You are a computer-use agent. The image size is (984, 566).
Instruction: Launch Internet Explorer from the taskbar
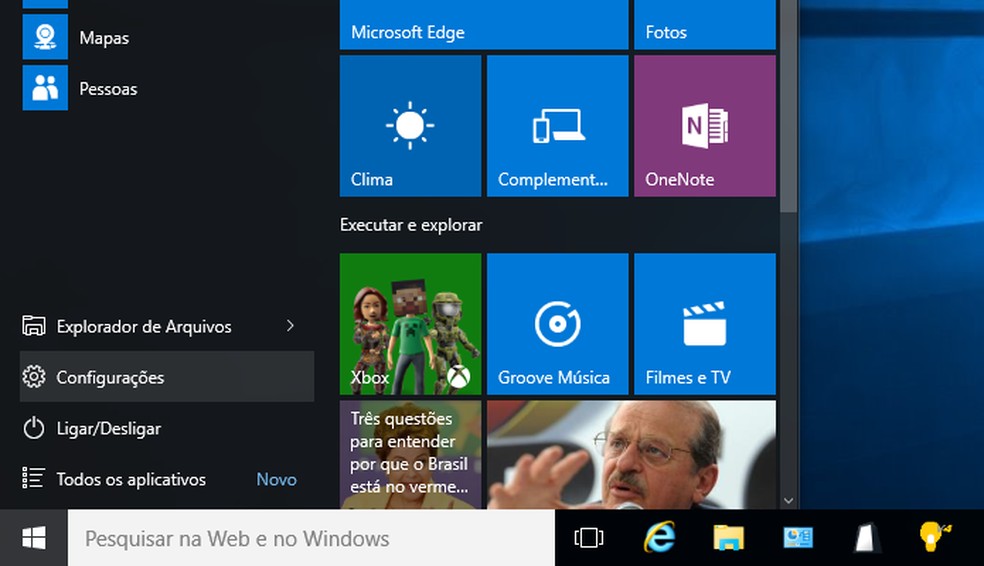point(660,538)
